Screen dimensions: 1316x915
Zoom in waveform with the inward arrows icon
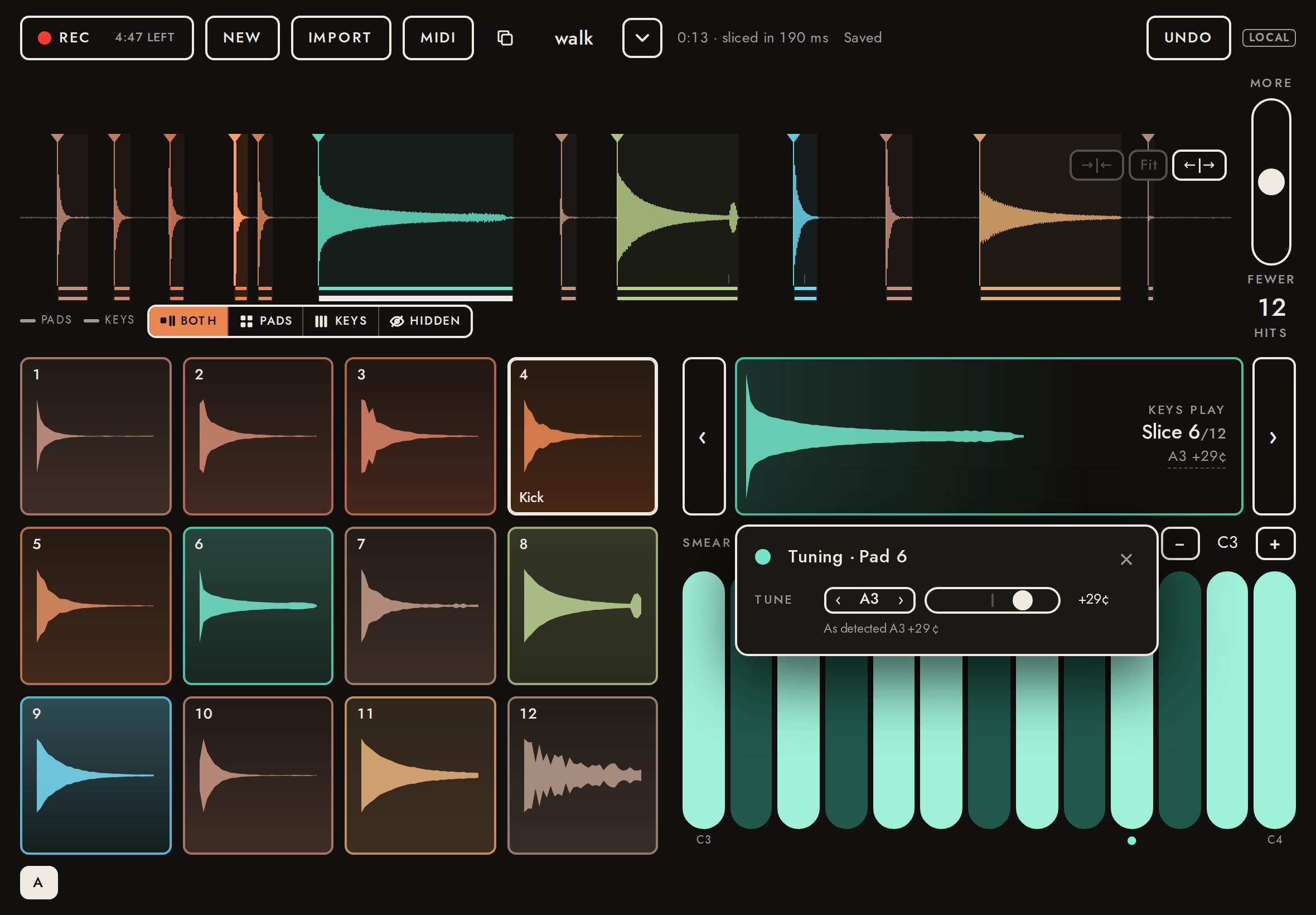coord(1096,165)
